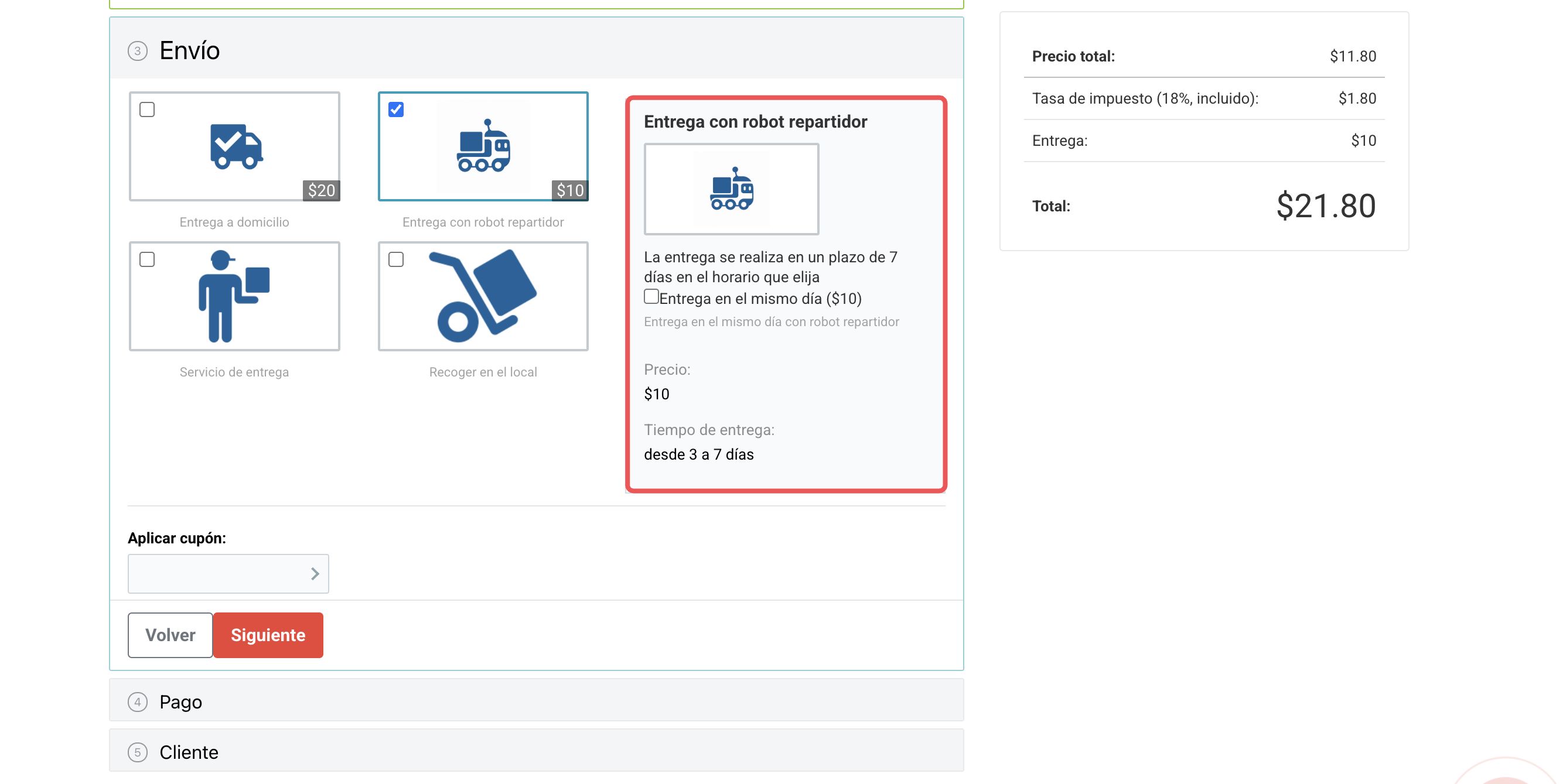Click the Tasa de impuesto value $1.80
Viewport: 1563px width, 784px height.
point(1357,98)
